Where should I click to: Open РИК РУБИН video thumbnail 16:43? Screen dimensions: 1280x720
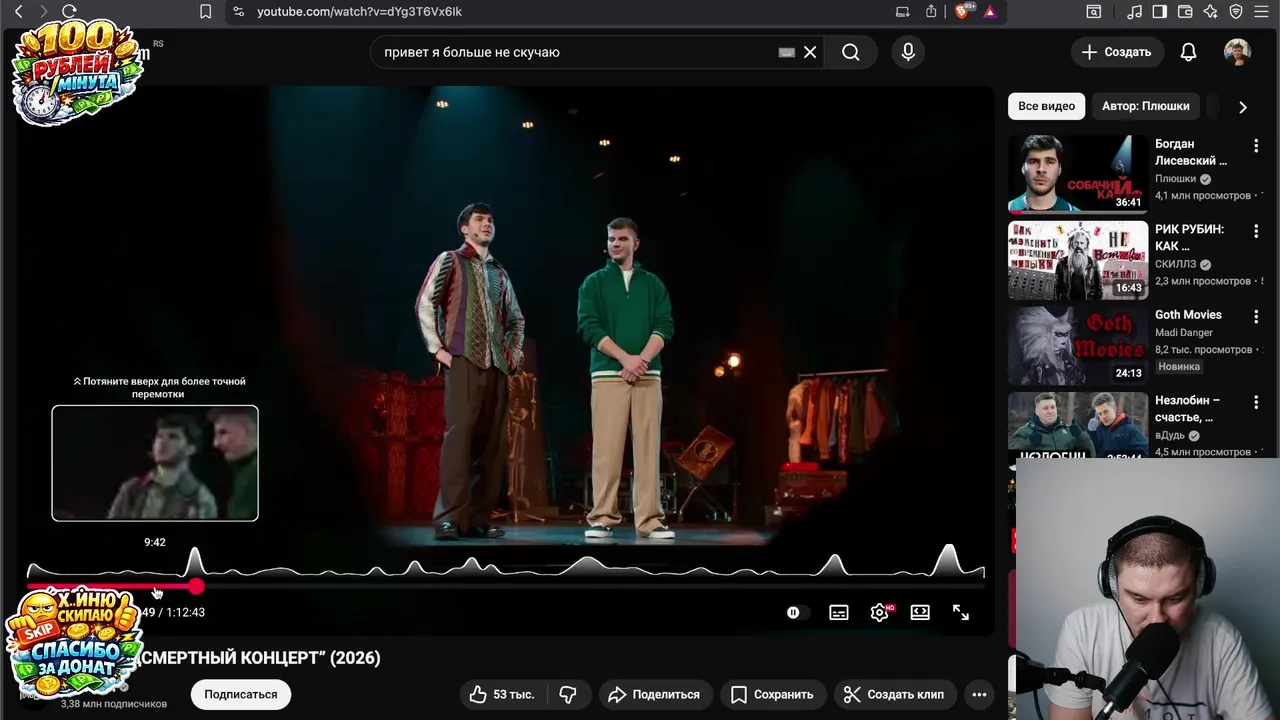point(1078,260)
